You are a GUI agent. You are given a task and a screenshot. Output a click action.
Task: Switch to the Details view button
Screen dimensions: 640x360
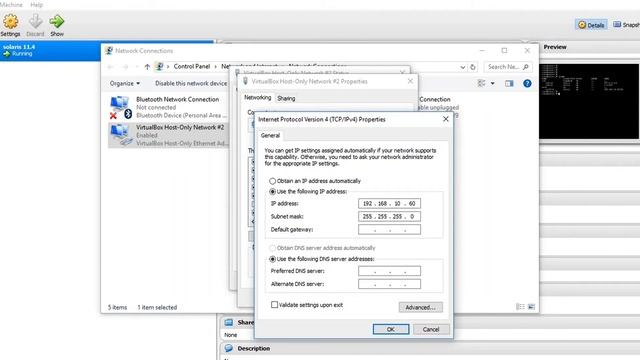[591, 25]
